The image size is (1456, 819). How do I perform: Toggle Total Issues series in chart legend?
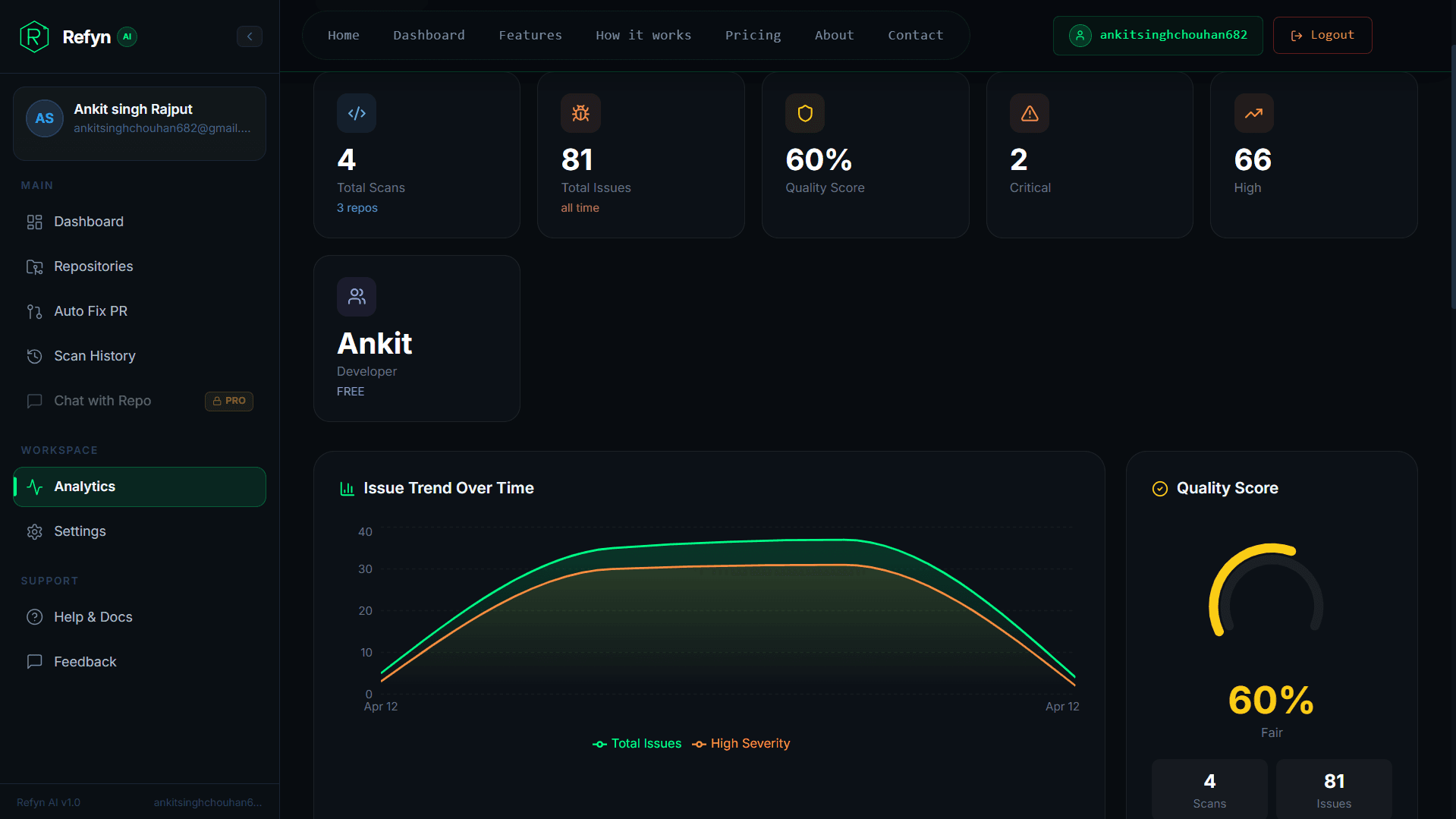point(637,744)
